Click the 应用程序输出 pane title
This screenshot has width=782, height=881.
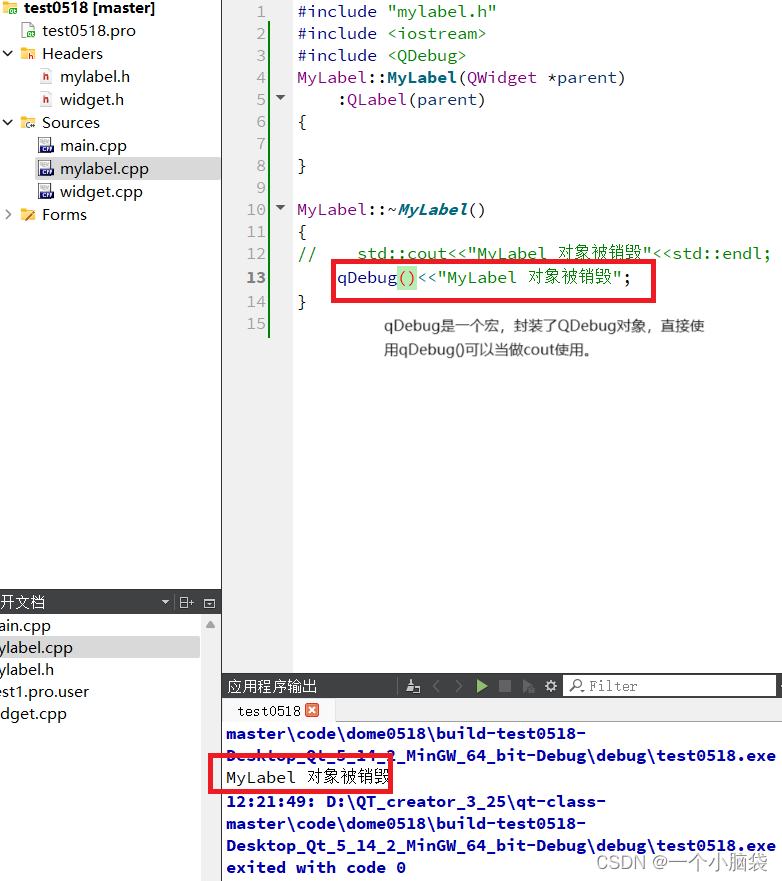pyautogui.click(x=272, y=686)
